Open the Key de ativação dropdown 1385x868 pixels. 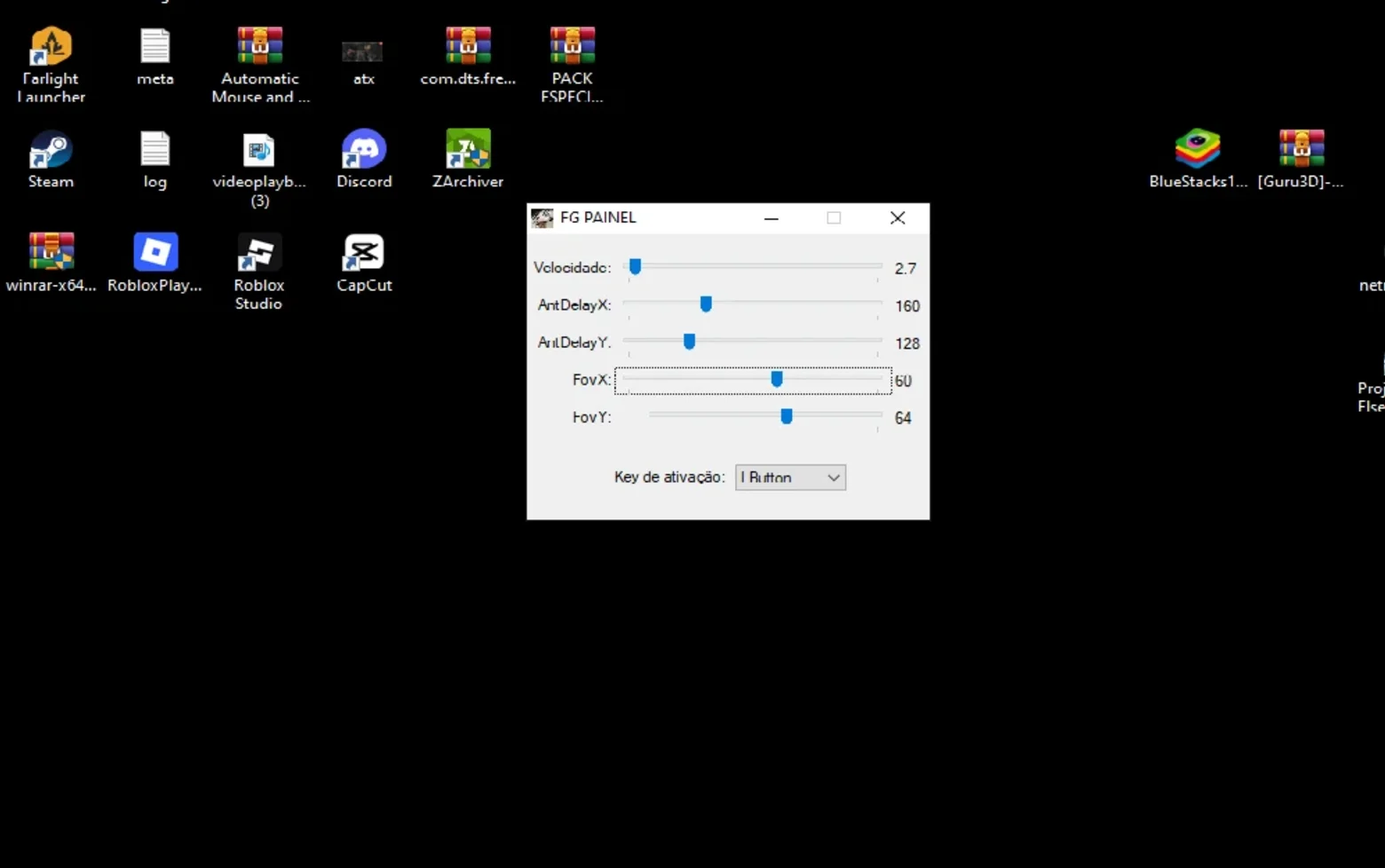790,477
